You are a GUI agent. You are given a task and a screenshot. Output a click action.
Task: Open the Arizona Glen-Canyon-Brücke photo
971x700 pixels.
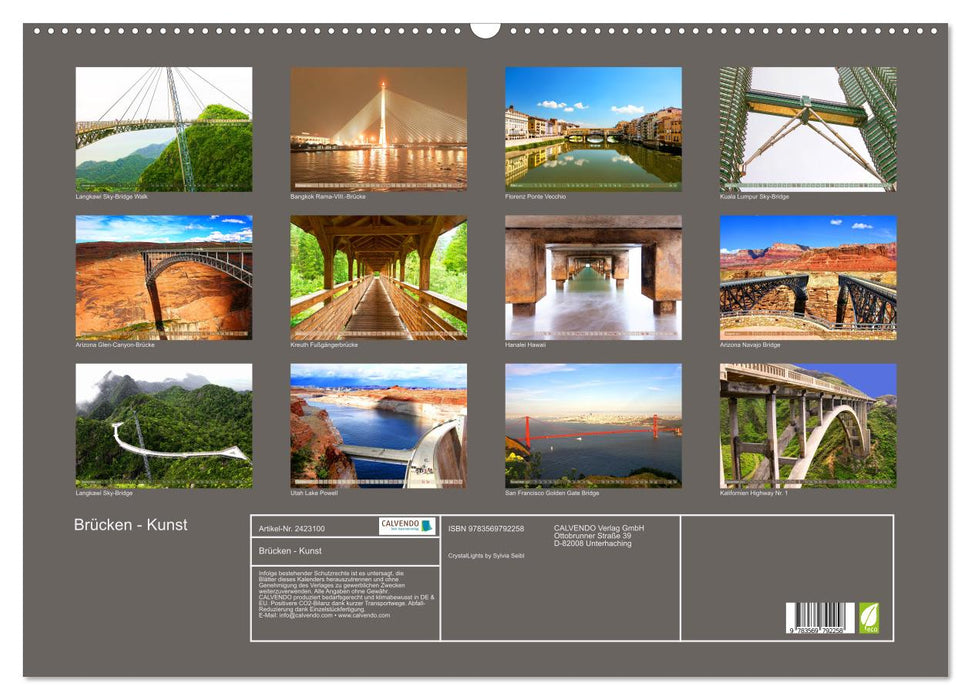pyautogui.click(x=163, y=278)
